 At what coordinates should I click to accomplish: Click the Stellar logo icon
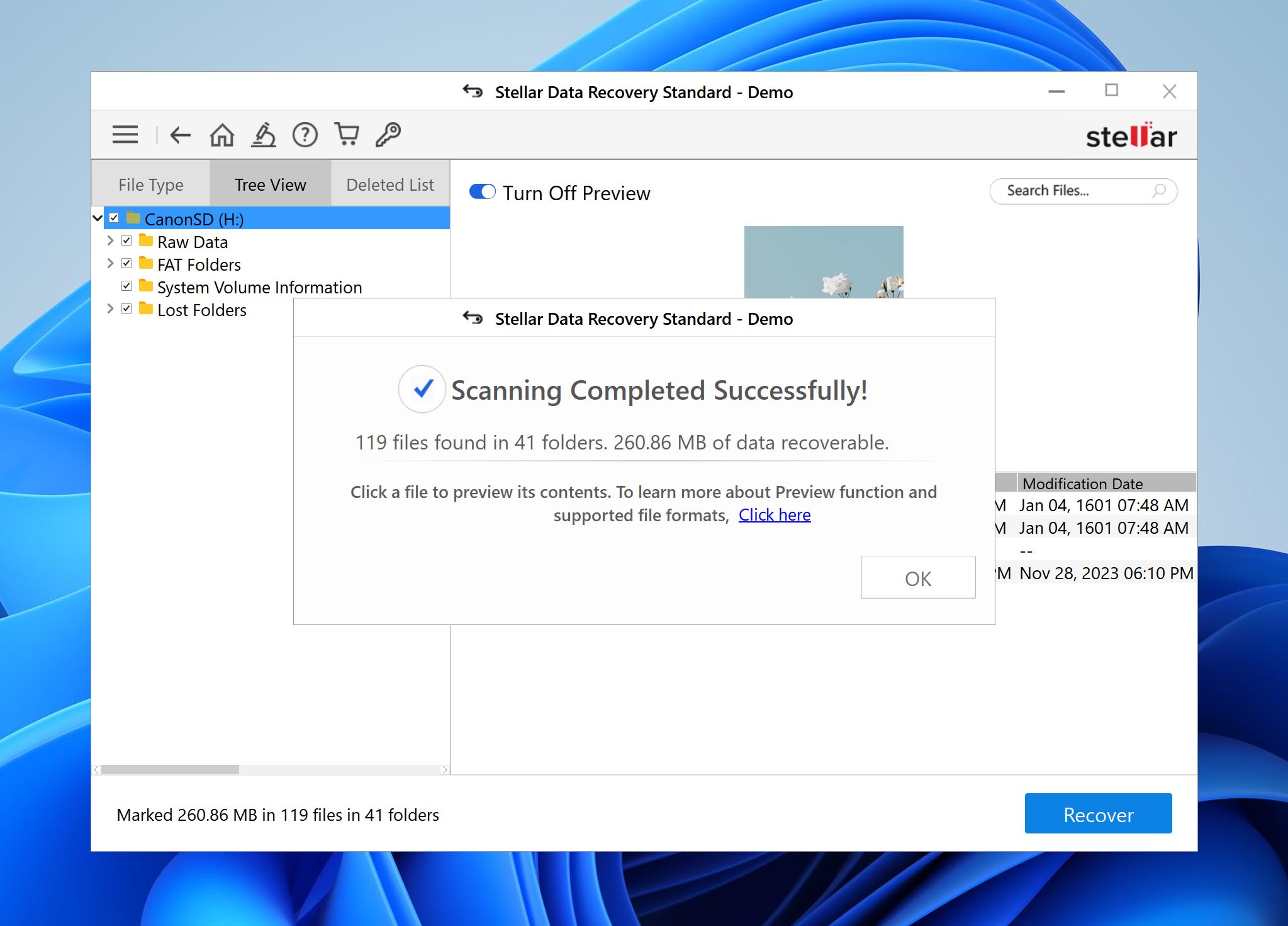pyautogui.click(x=1129, y=135)
